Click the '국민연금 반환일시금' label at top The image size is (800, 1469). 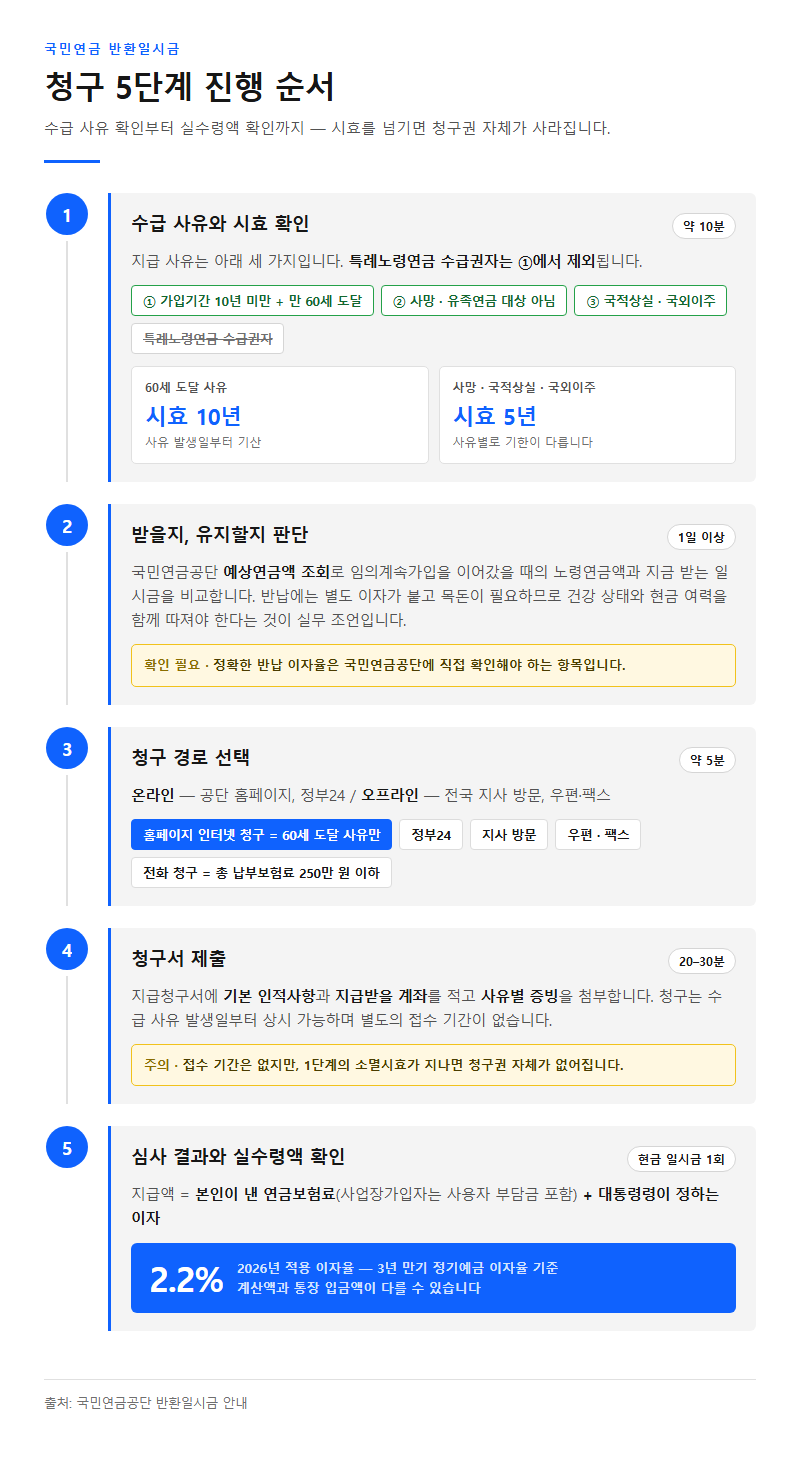click(112, 48)
